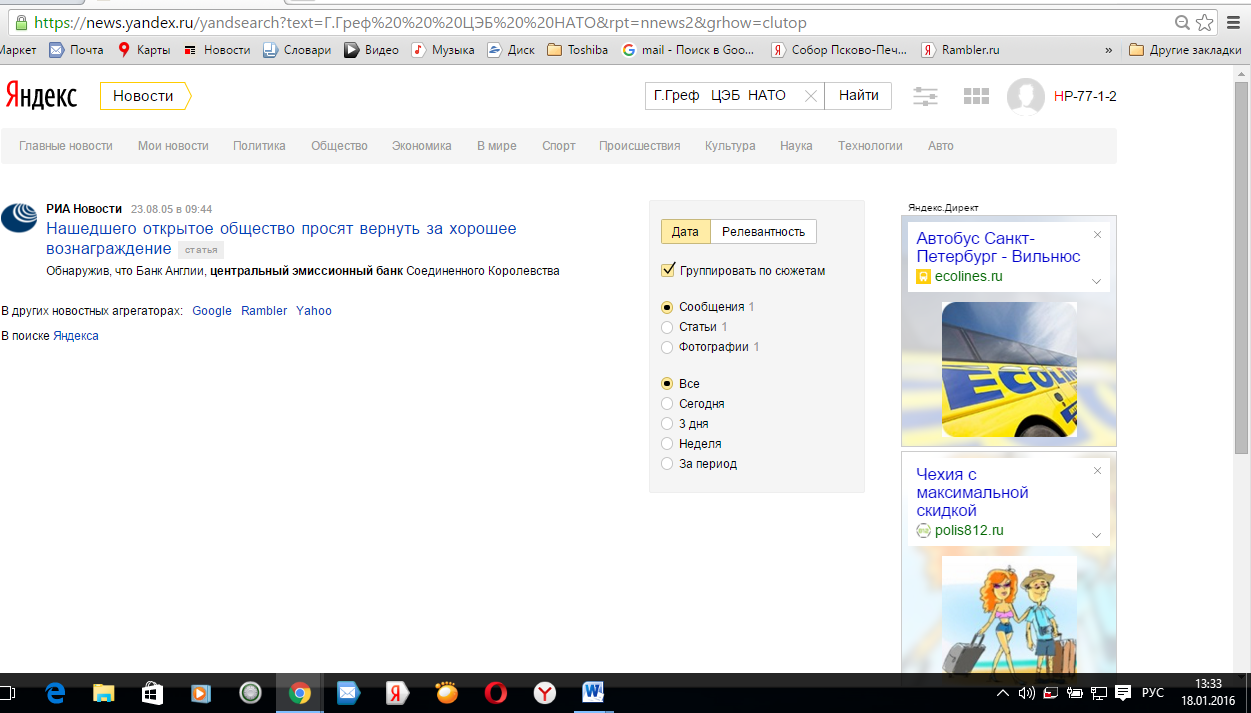Open the Главные новости section

[66, 146]
